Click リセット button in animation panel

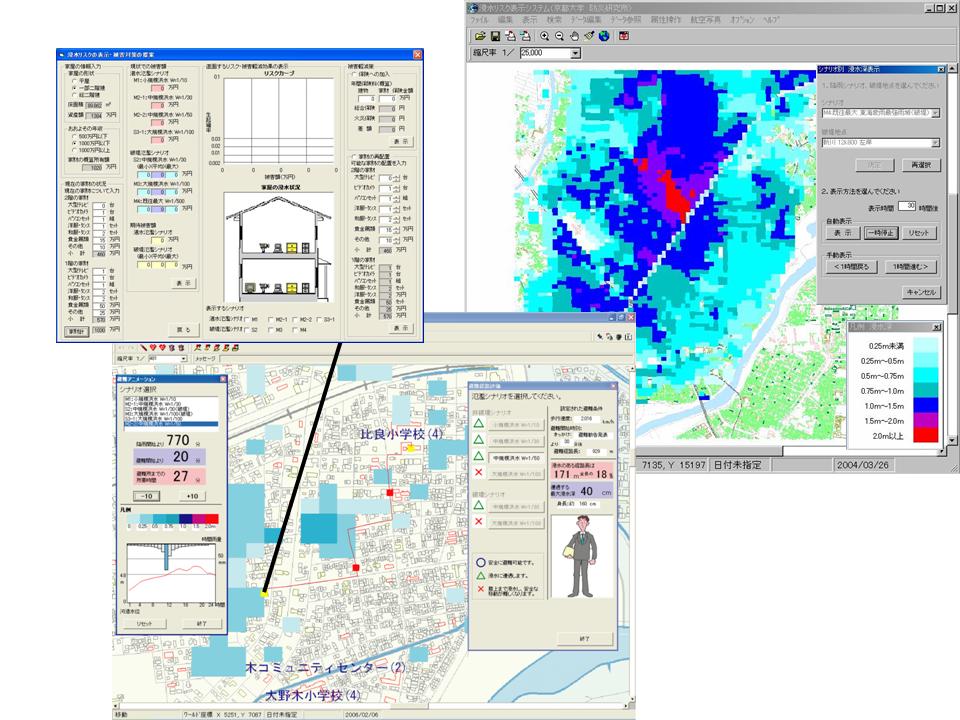point(144,623)
